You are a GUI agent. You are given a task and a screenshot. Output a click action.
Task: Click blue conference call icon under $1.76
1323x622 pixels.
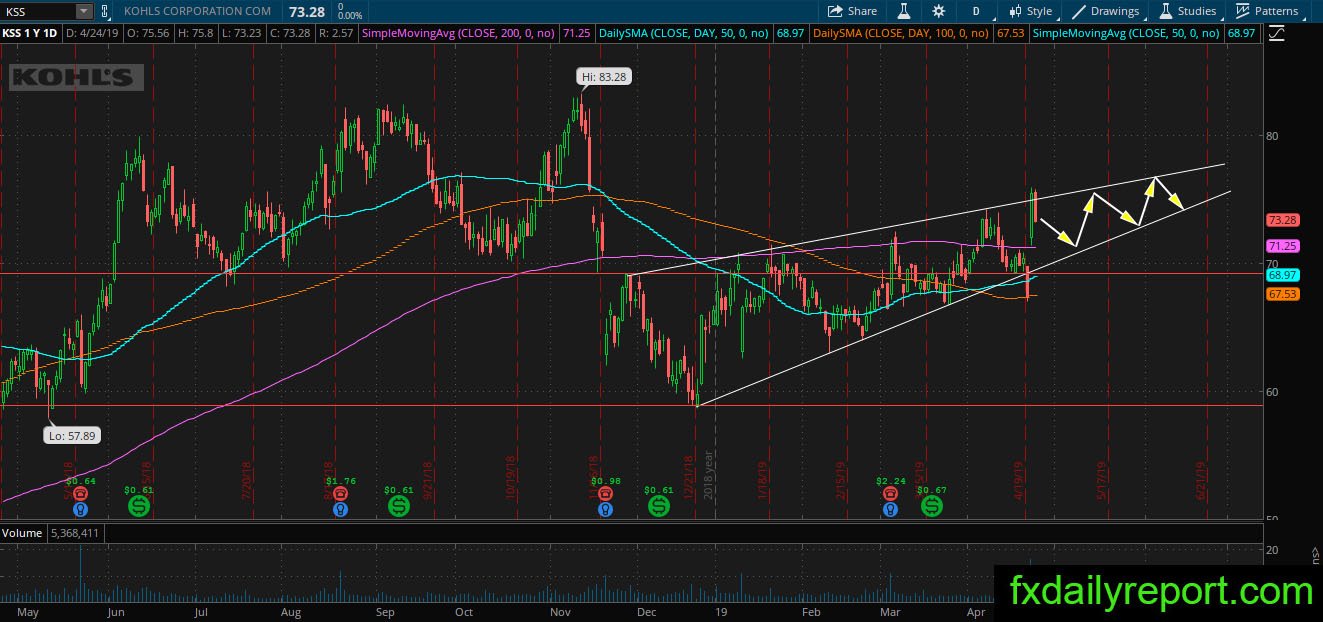[x=341, y=508]
